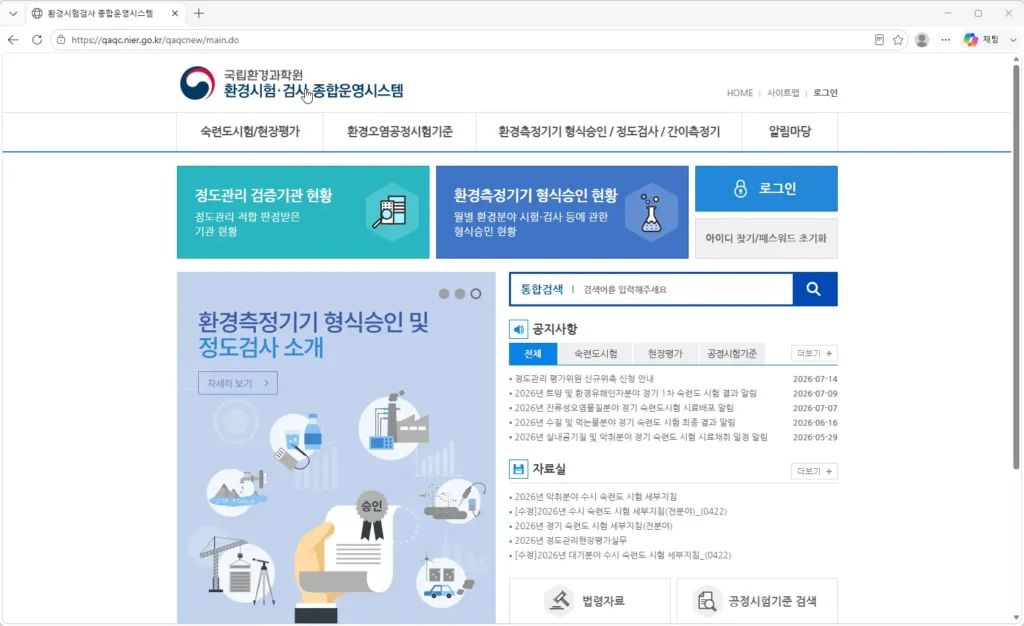Select the first carousel dot

(444, 294)
